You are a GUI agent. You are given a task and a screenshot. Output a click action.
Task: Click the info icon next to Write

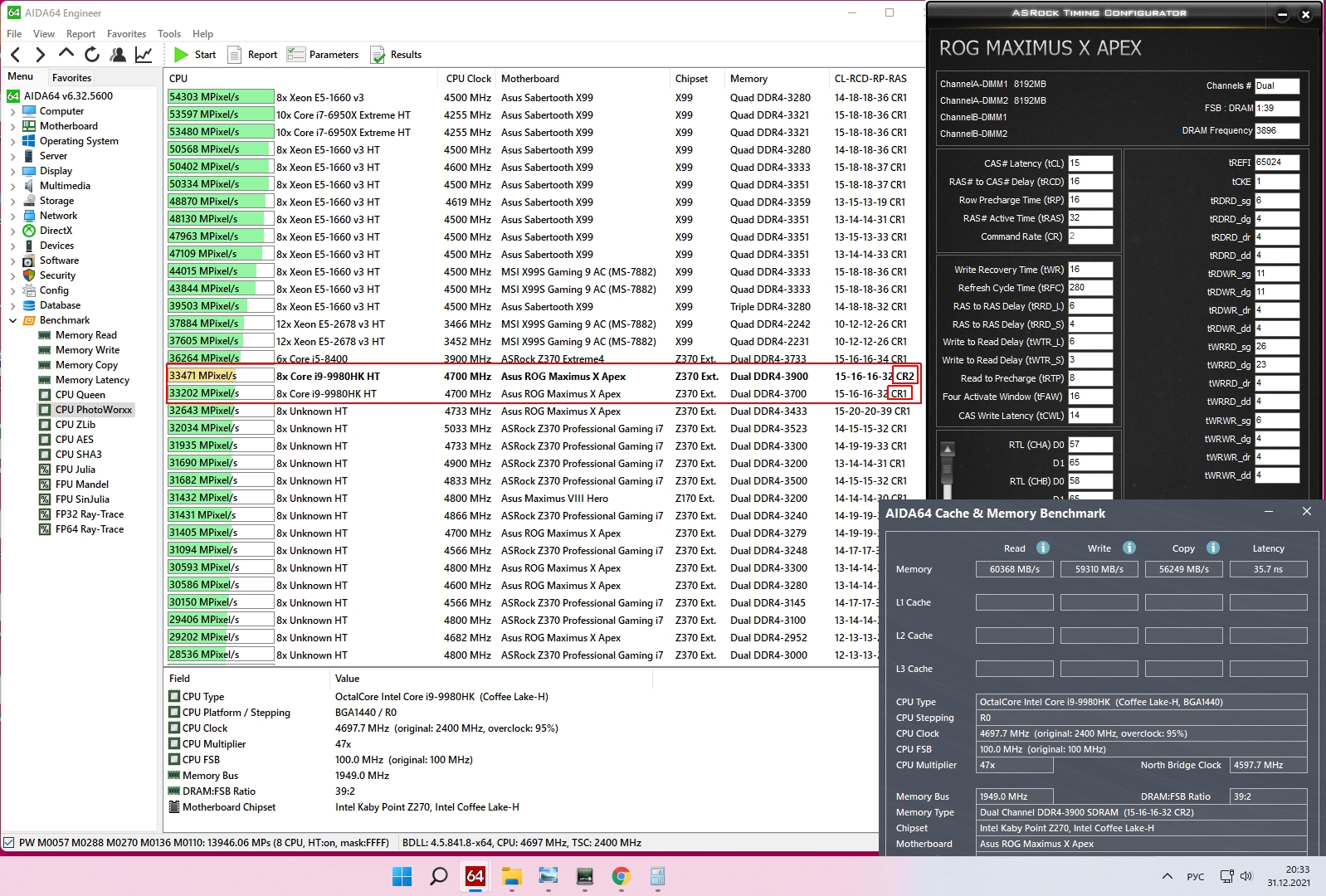(x=1129, y=548)
